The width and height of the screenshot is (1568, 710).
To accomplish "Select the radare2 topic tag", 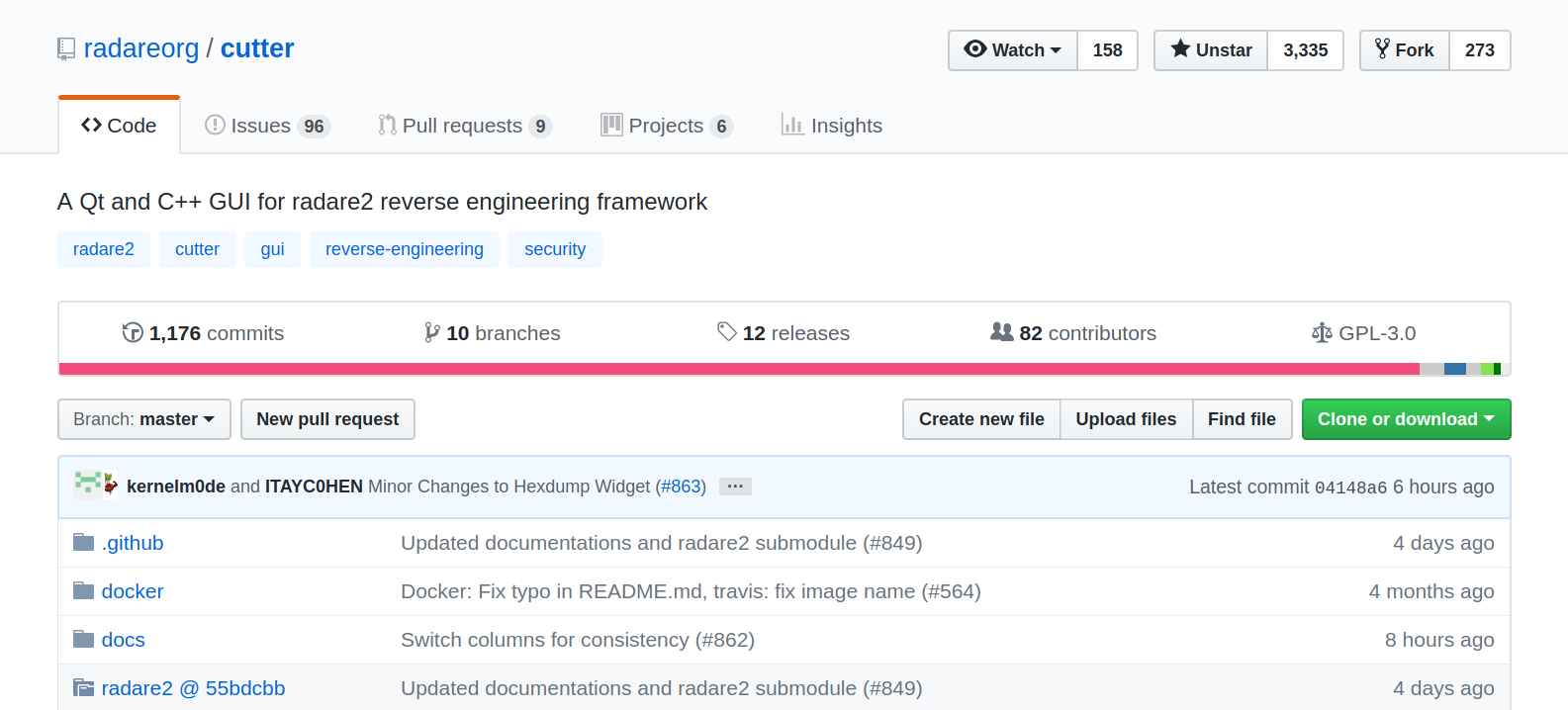I will (x=104, y=249).
